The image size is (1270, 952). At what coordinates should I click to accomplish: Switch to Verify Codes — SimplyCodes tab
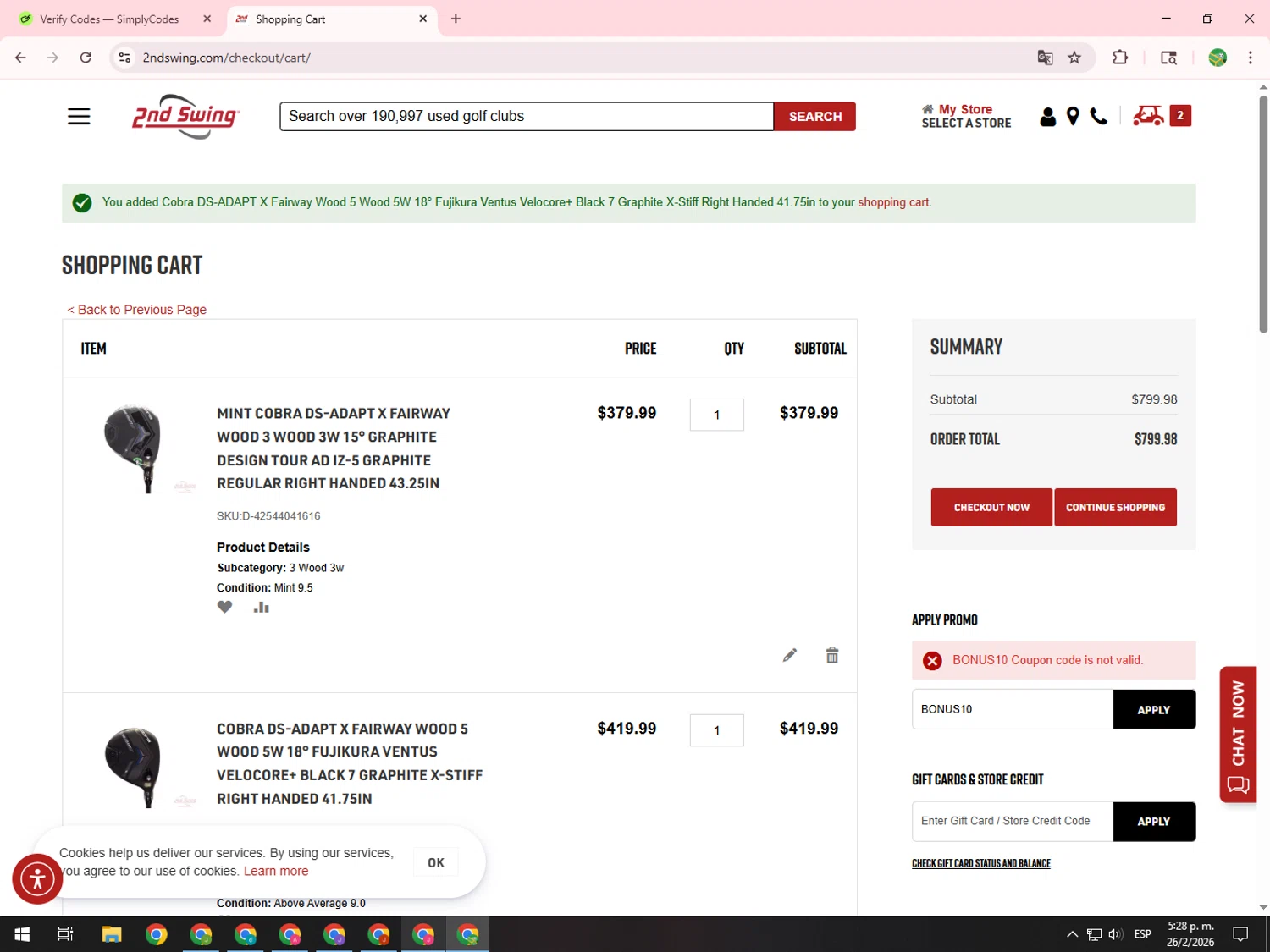109,19
